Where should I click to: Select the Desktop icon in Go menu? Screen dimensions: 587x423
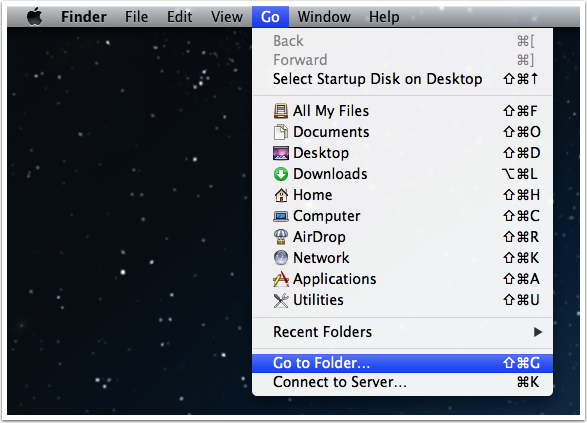coord(281,153)
